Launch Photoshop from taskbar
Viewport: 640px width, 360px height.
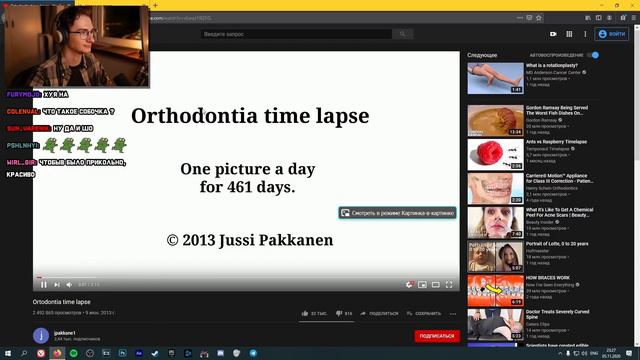(x=122, y=353)
